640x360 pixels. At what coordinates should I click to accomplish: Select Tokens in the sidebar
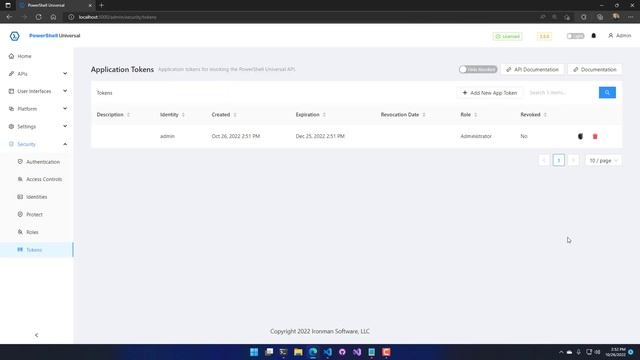37,250
